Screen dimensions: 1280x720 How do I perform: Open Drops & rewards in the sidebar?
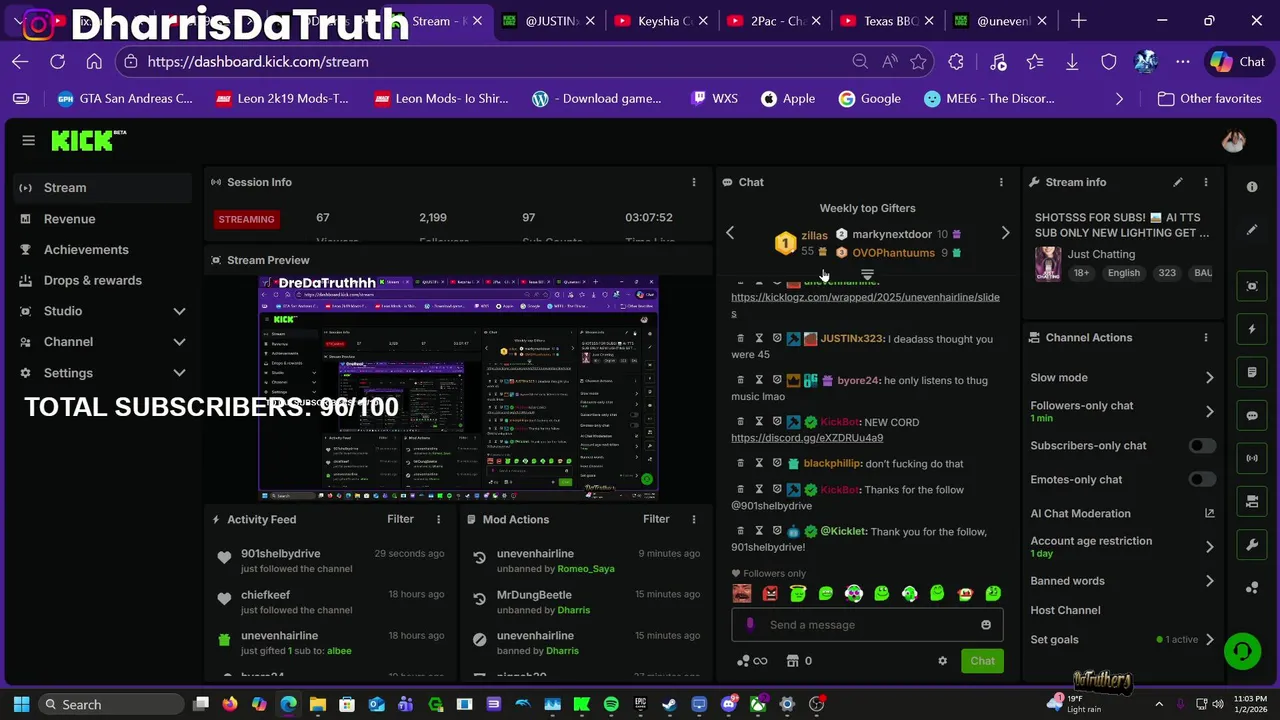click(103, 281)
